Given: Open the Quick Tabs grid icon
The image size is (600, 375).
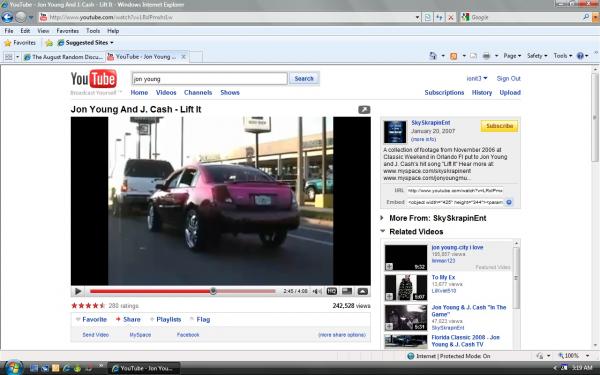Looking at the screenshot, I should [8, 57].
